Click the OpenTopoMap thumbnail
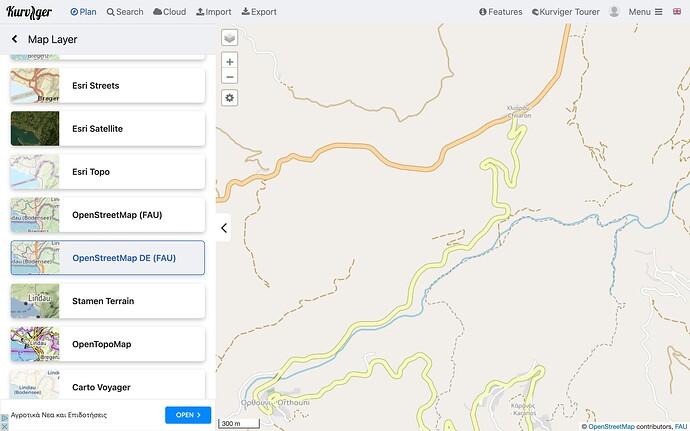This screenshot has height=431, width=690. point(35,344)
